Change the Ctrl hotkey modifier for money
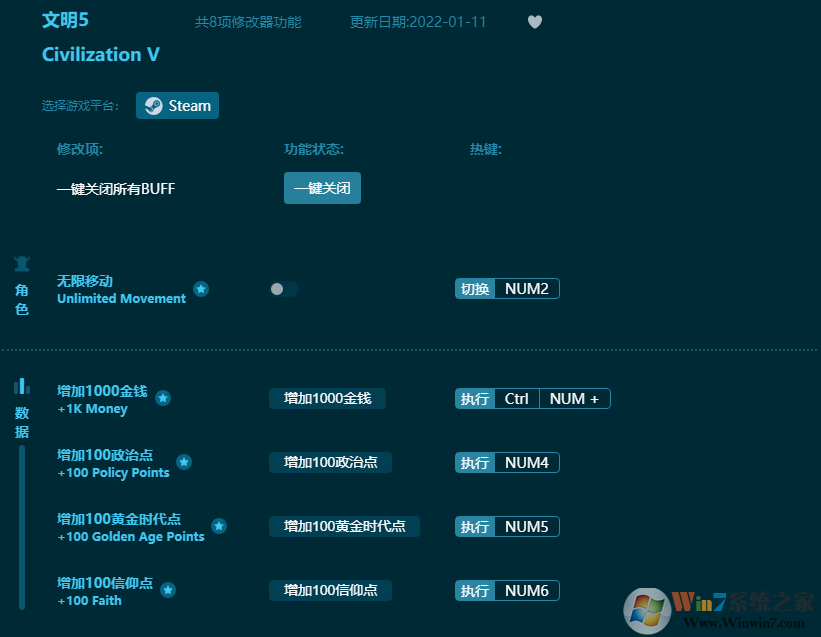This screenshot has height=637, width=821. pos(516,398)
